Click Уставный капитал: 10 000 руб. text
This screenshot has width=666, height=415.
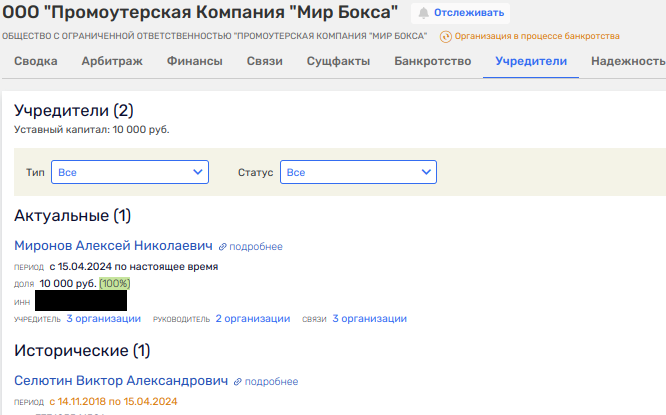tap(92, 130)
